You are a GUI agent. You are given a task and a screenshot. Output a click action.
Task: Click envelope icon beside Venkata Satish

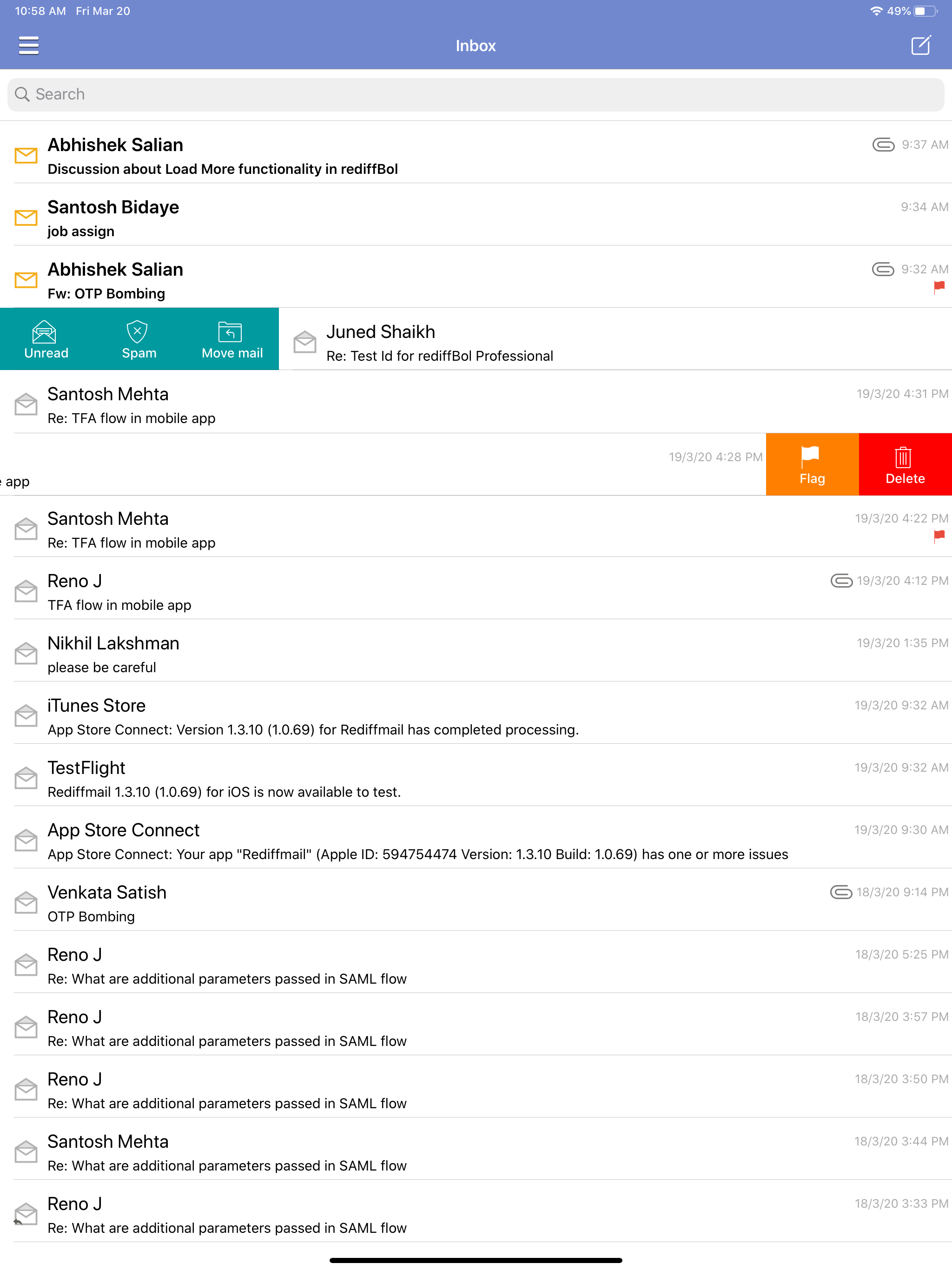pyautogui.click(x=26, y=902)
